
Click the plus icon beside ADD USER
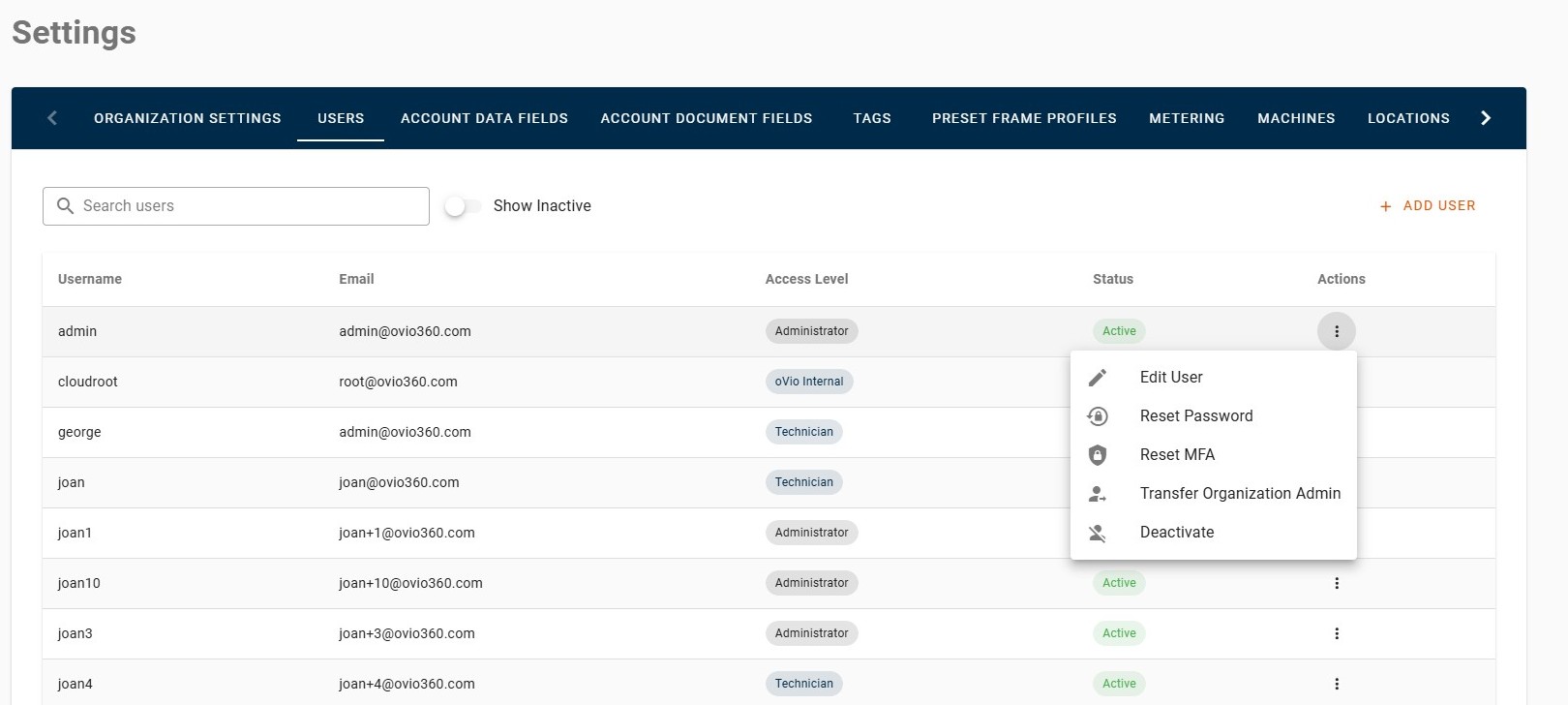[1385, 206]
